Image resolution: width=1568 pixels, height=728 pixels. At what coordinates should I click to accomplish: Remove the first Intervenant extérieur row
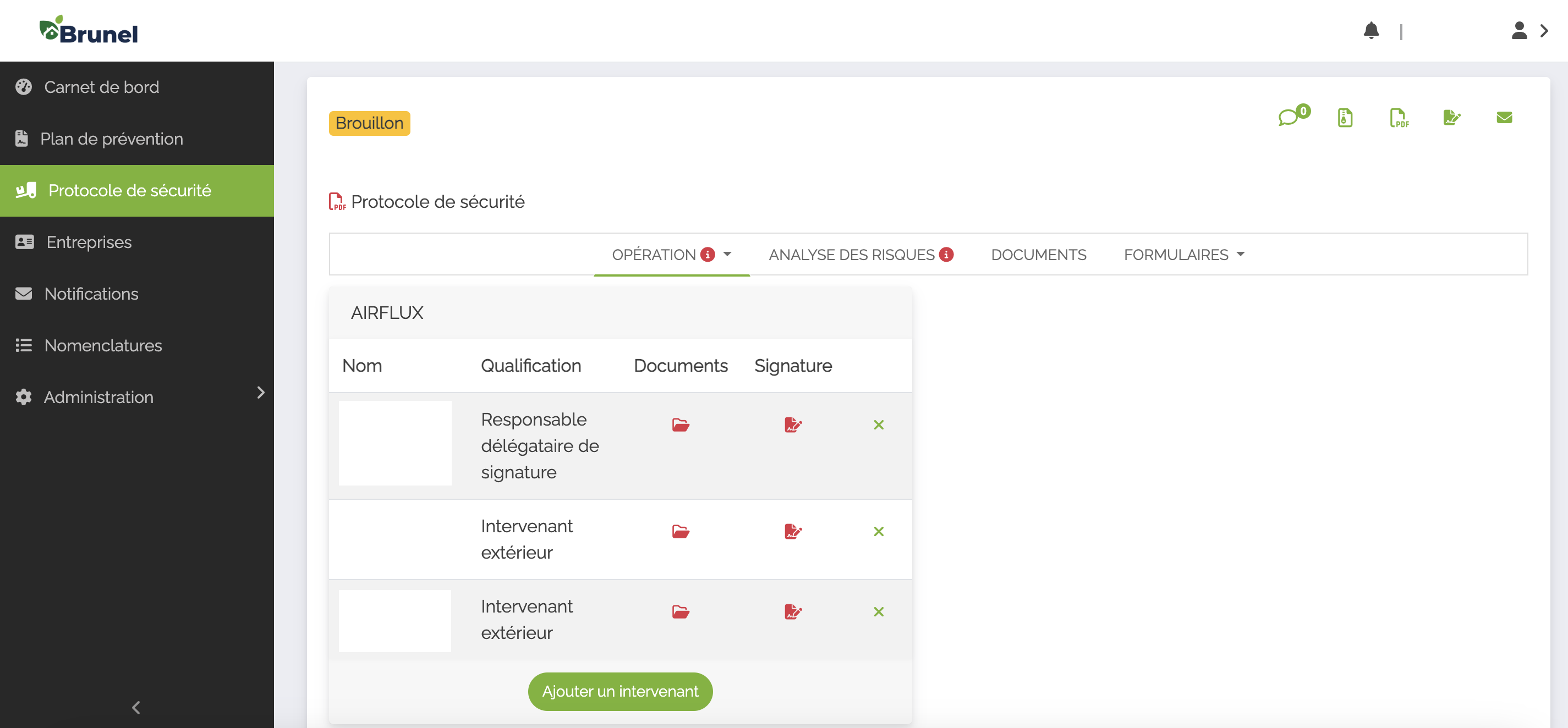click(x=879, y=531)
